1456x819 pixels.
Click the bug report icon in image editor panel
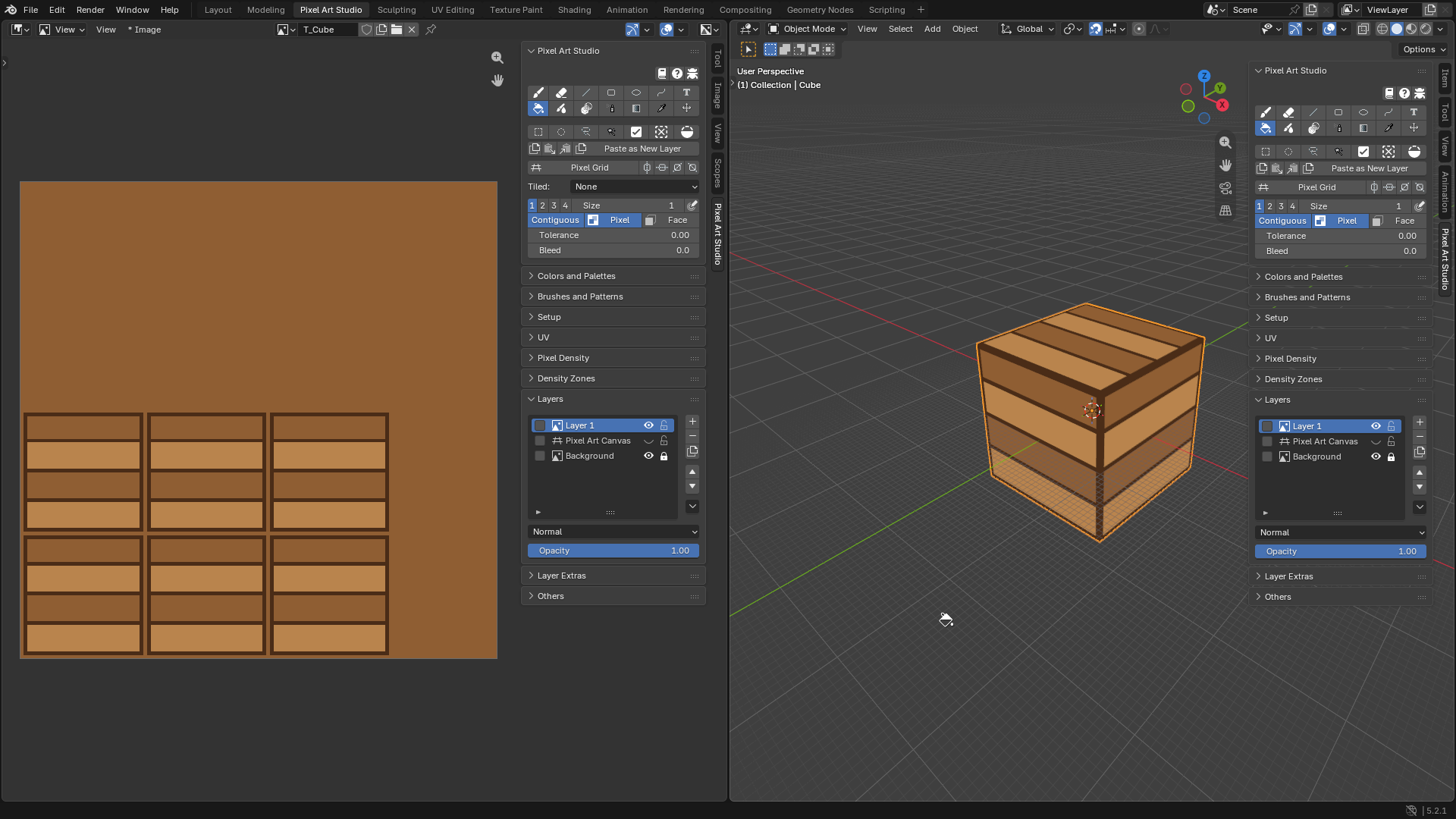coord(692,74)
